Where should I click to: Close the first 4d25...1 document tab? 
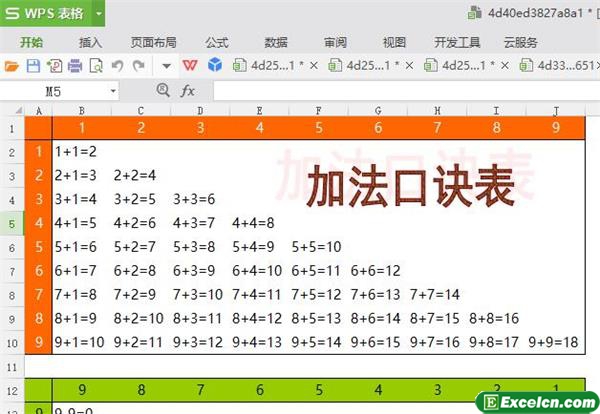pyautogui.click(x=314, y=66)
